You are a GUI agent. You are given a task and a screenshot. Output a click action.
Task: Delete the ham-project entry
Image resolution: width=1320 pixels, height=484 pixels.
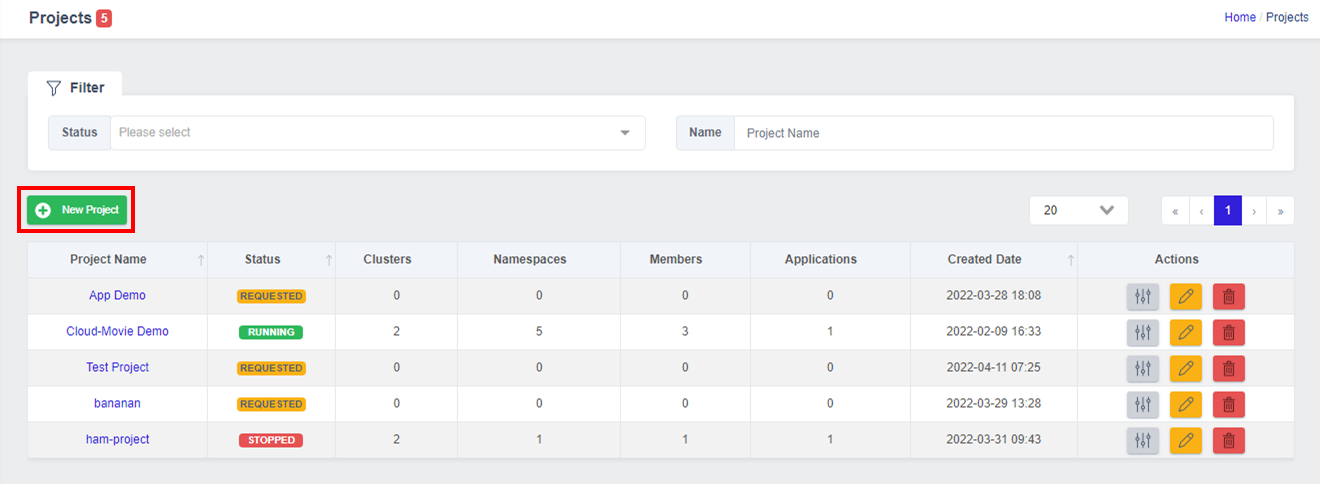(x=1229, y=440)
